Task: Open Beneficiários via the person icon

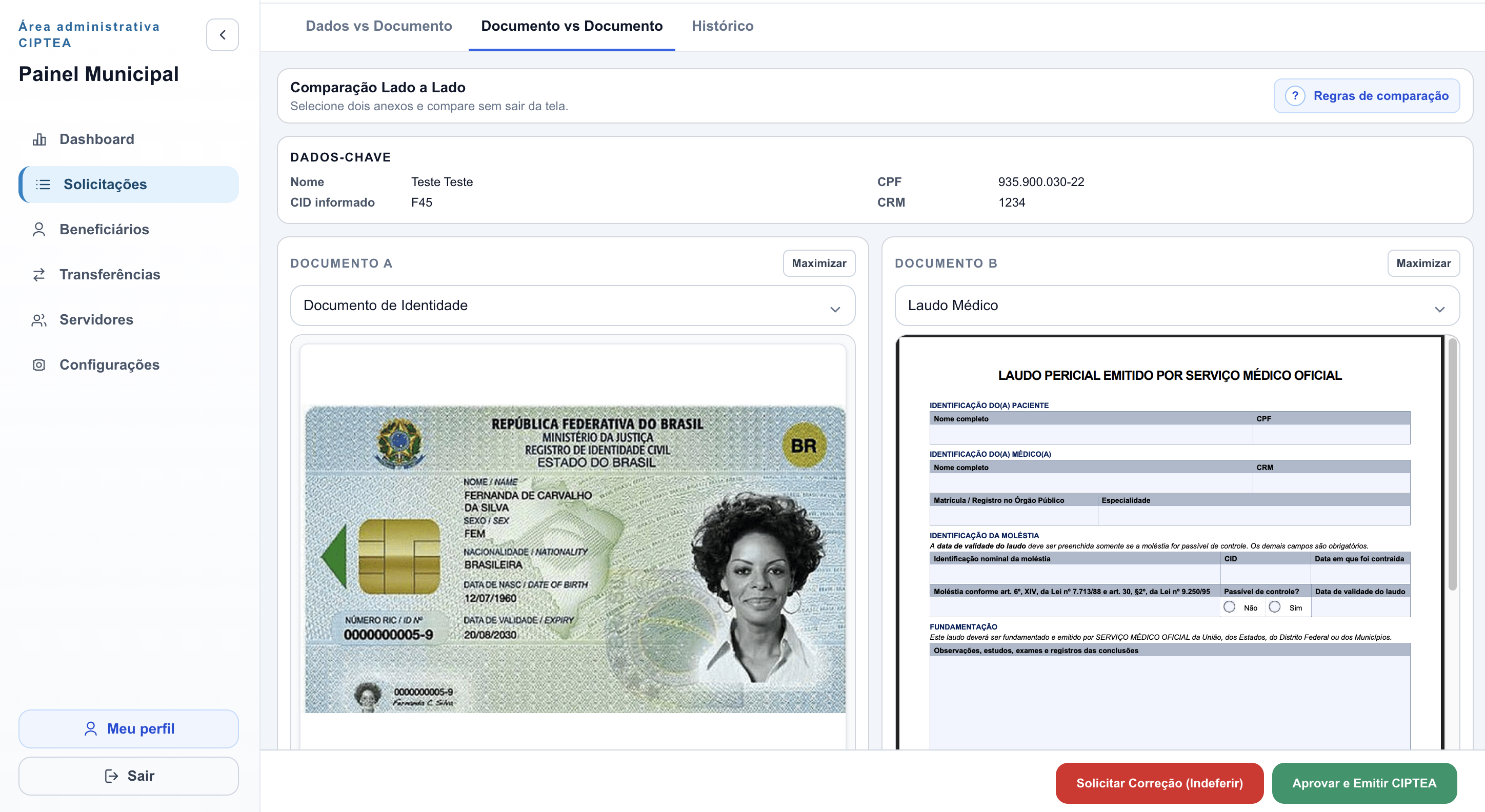Action: point(39,229)
